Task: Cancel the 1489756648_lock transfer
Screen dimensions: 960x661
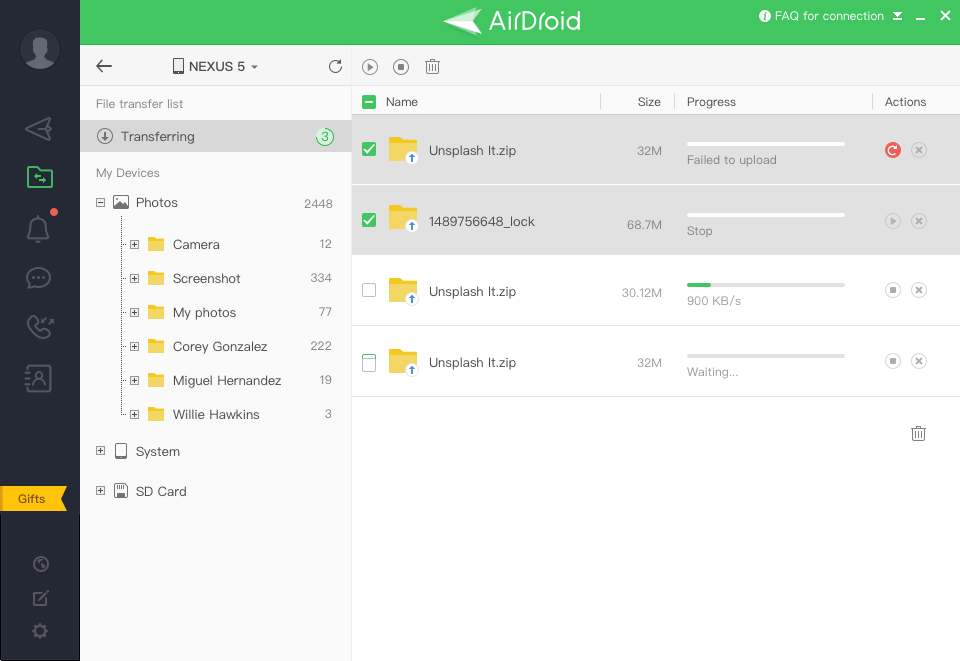Action: coord(918,221)
